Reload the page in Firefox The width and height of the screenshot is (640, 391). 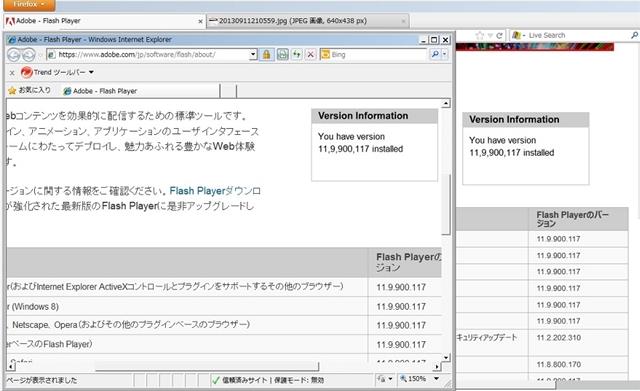point(499,36)
